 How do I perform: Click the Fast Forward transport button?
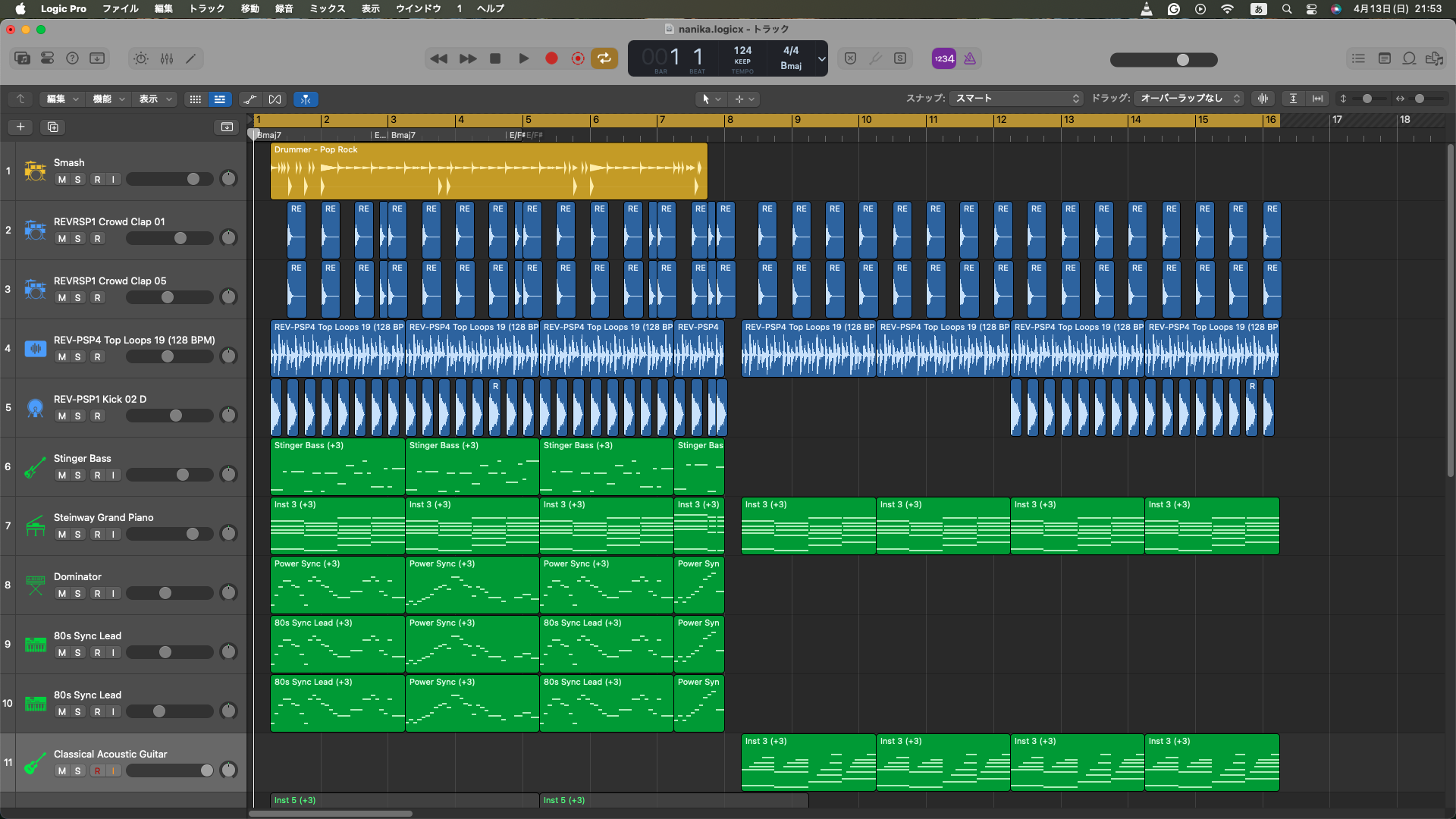[468, 58]
